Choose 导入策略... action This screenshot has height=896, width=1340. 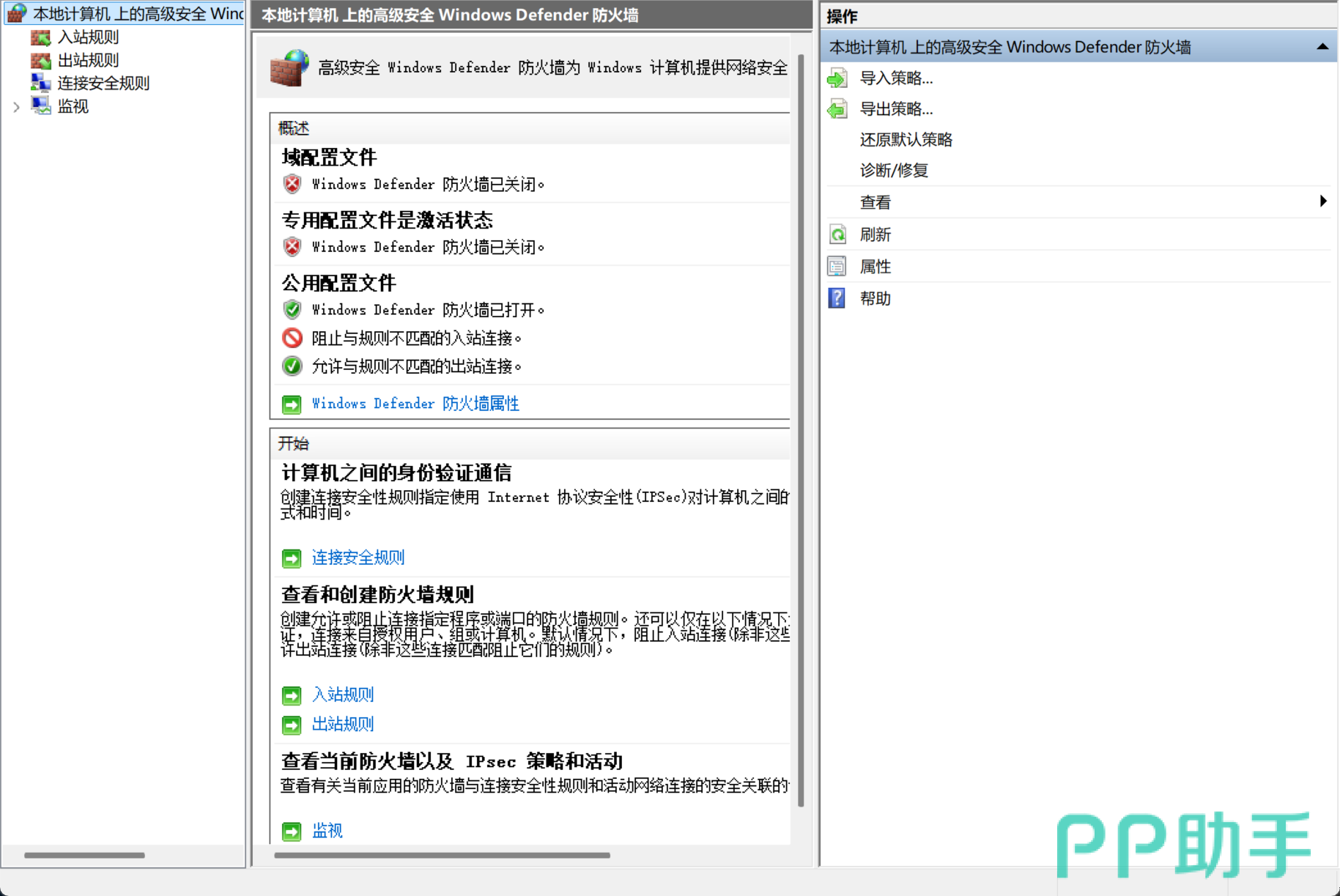coord(896,78)
